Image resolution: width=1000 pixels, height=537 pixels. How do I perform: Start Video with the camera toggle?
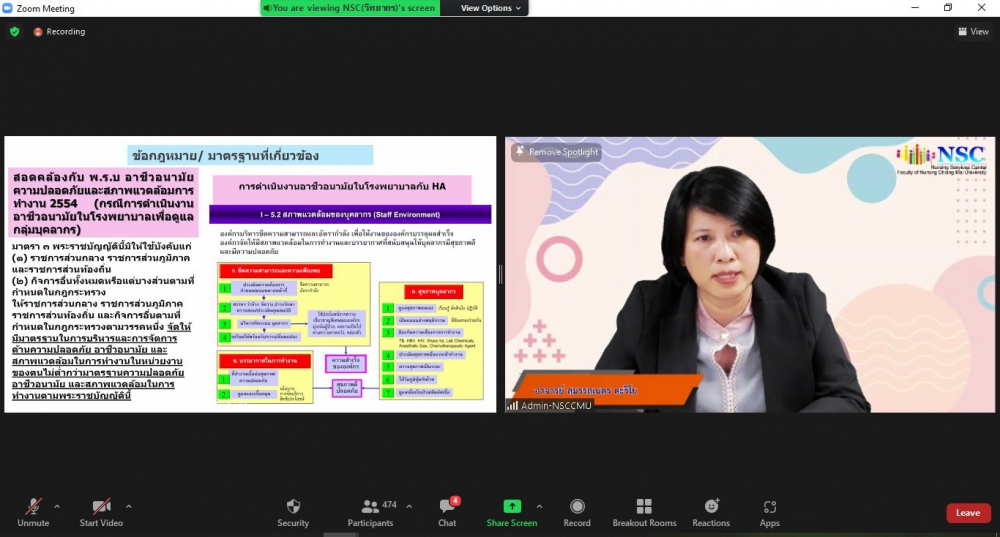click(x=101, y=507)
